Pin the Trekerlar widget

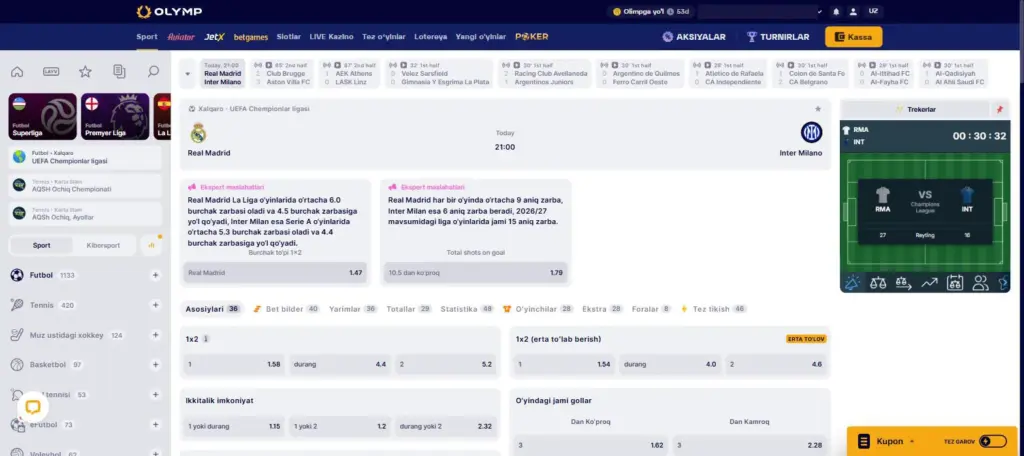[x=999, y=110]
